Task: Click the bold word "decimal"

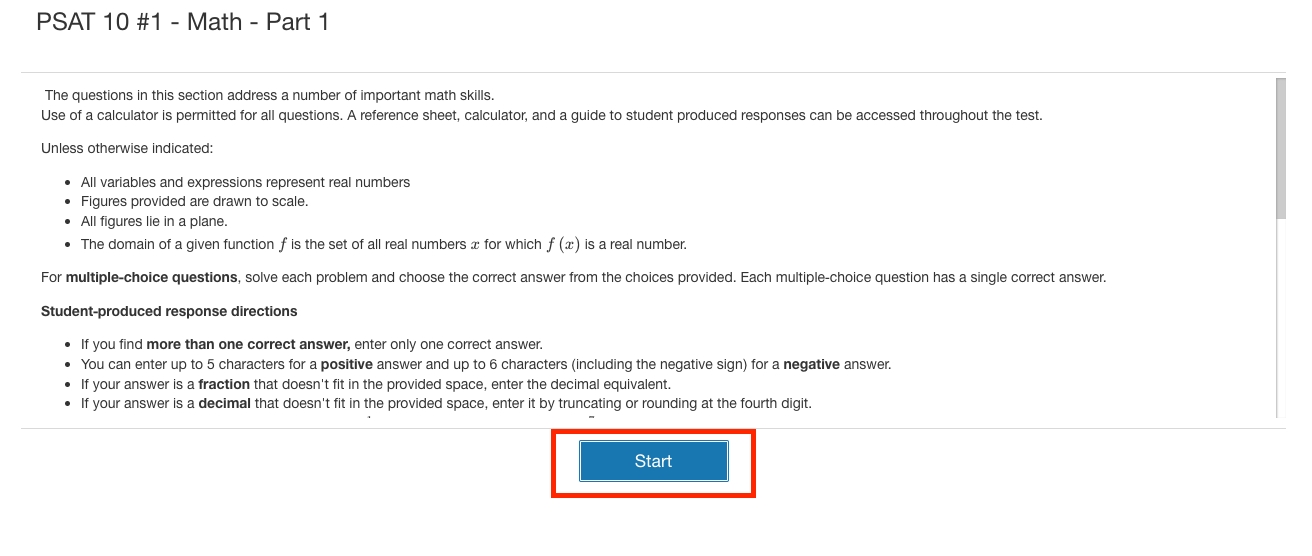Action: pos(224,404)
